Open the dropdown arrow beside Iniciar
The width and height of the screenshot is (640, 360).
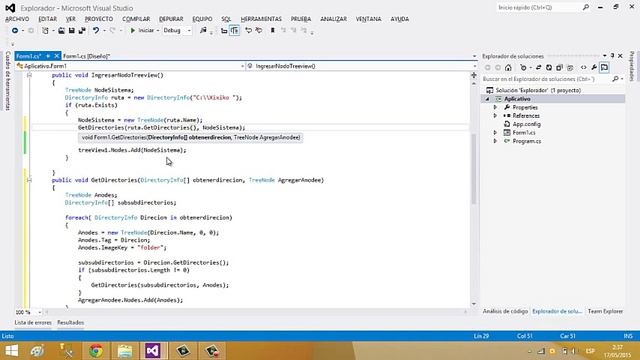(158, 31)
